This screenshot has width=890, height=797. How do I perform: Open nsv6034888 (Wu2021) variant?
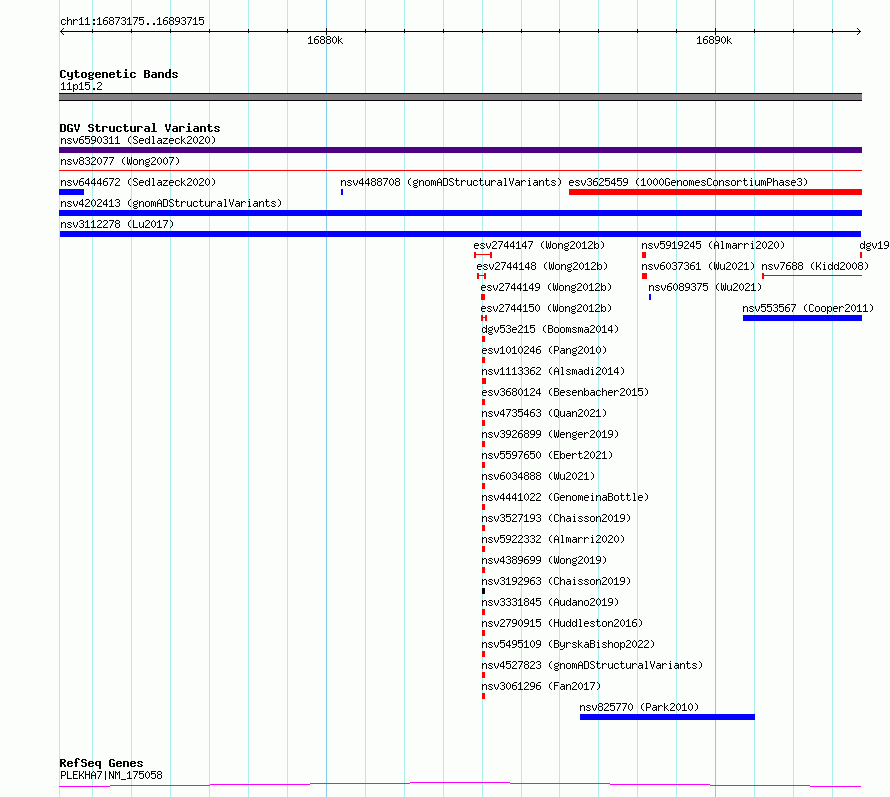click(538, 476)
